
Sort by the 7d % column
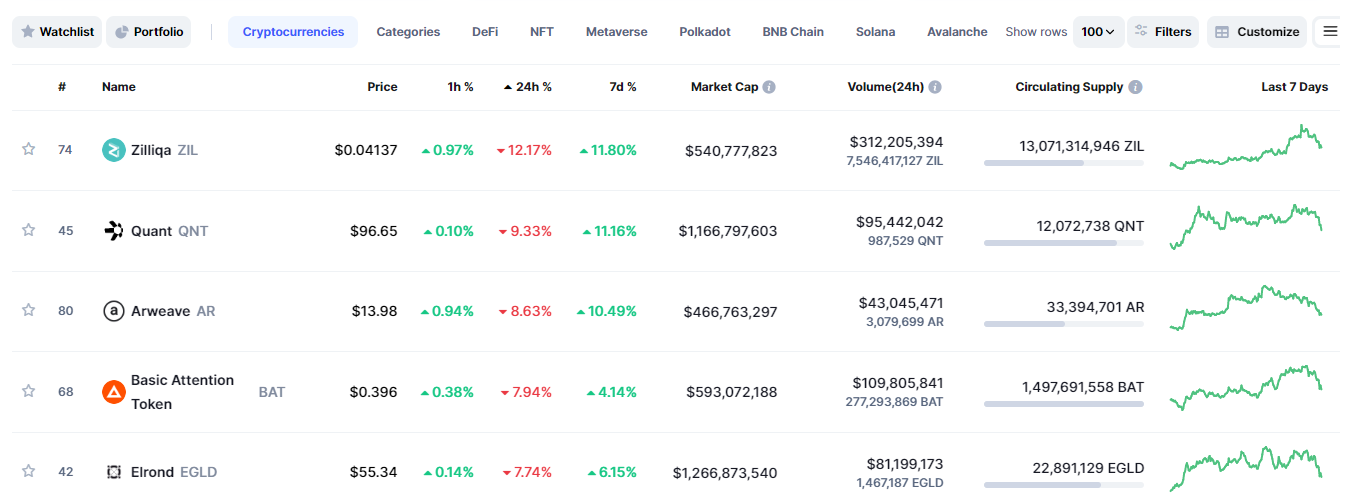623,87
